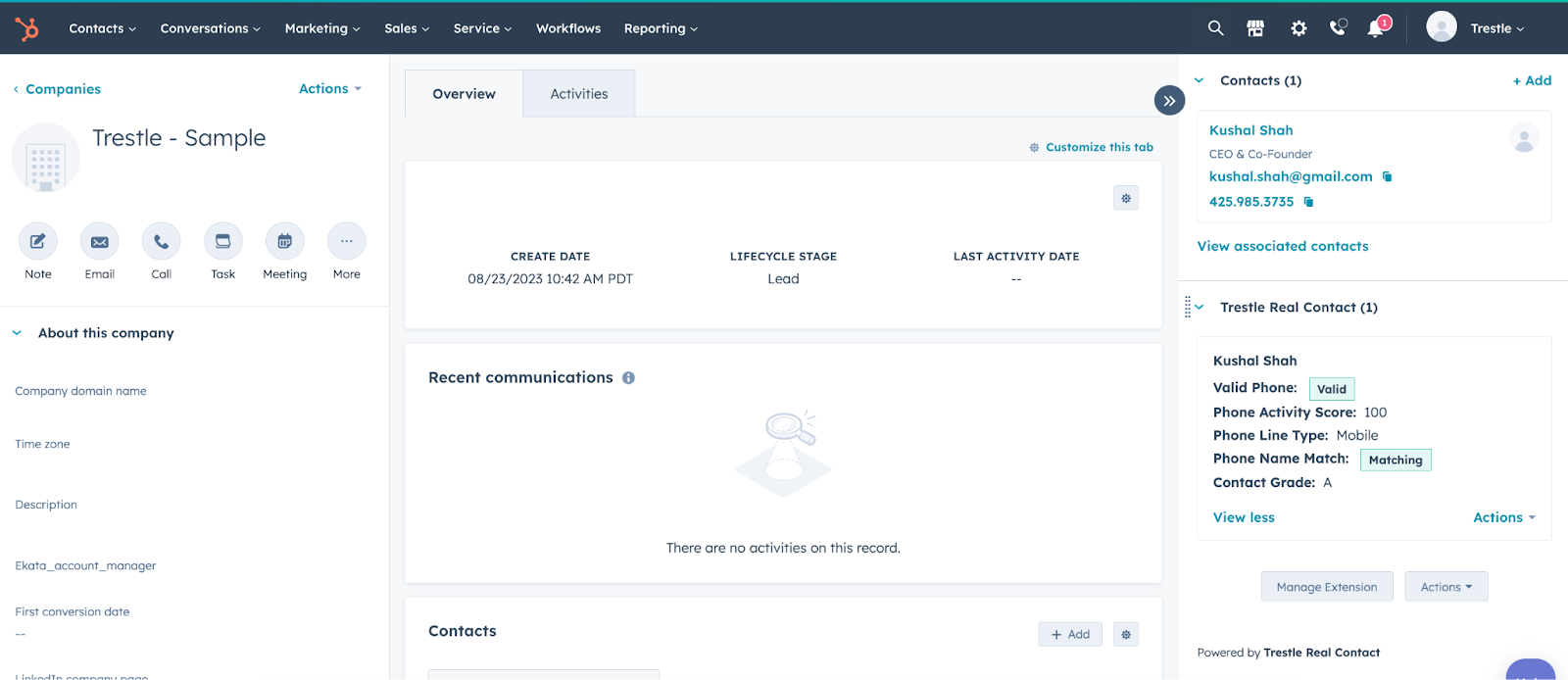Image resolution: width=1568 pixels, height=680 pixels.
Task: Open the gear settings on Contacts card
Action: [x=1126, y=635]
